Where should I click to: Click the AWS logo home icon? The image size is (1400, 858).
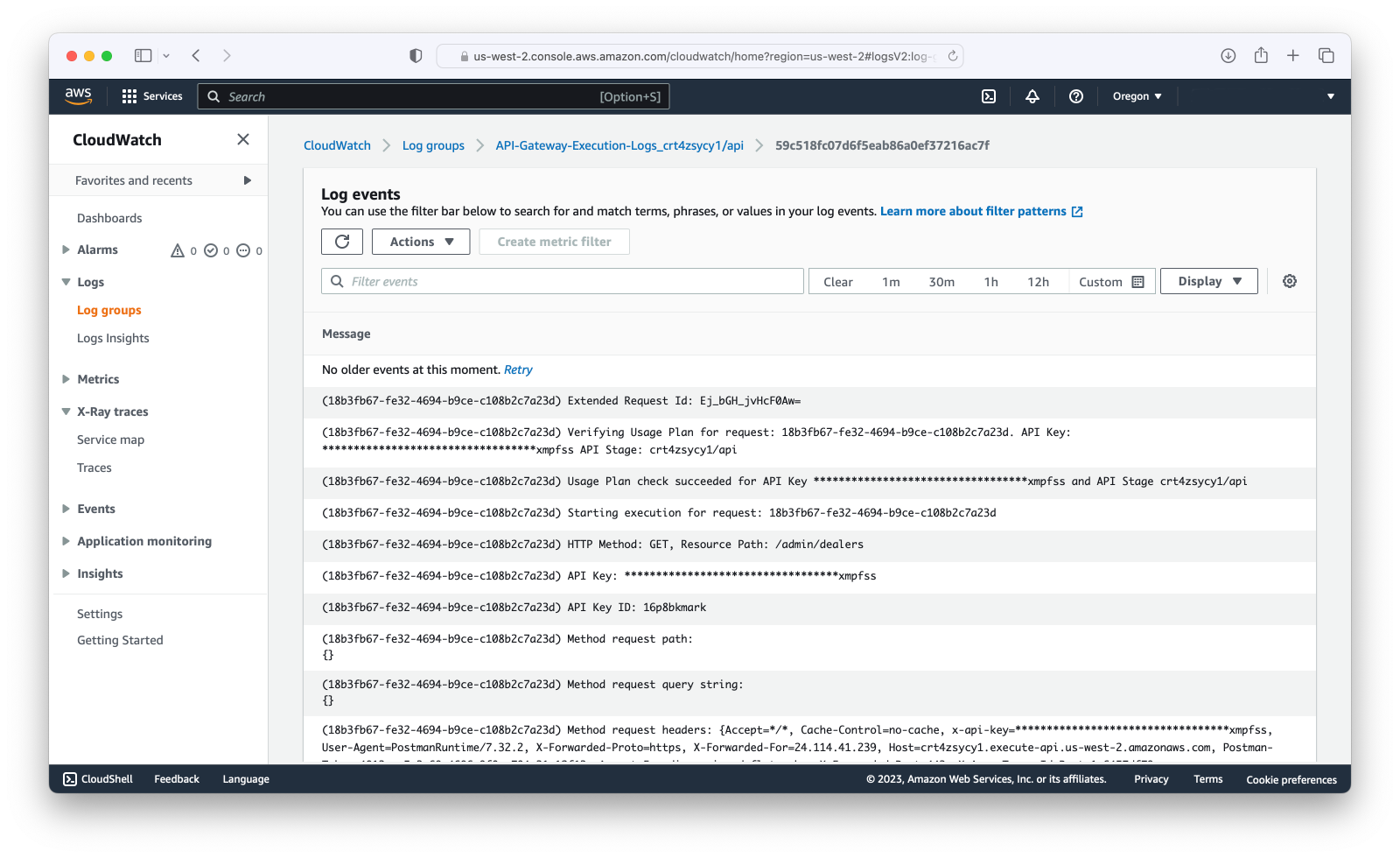78,96
